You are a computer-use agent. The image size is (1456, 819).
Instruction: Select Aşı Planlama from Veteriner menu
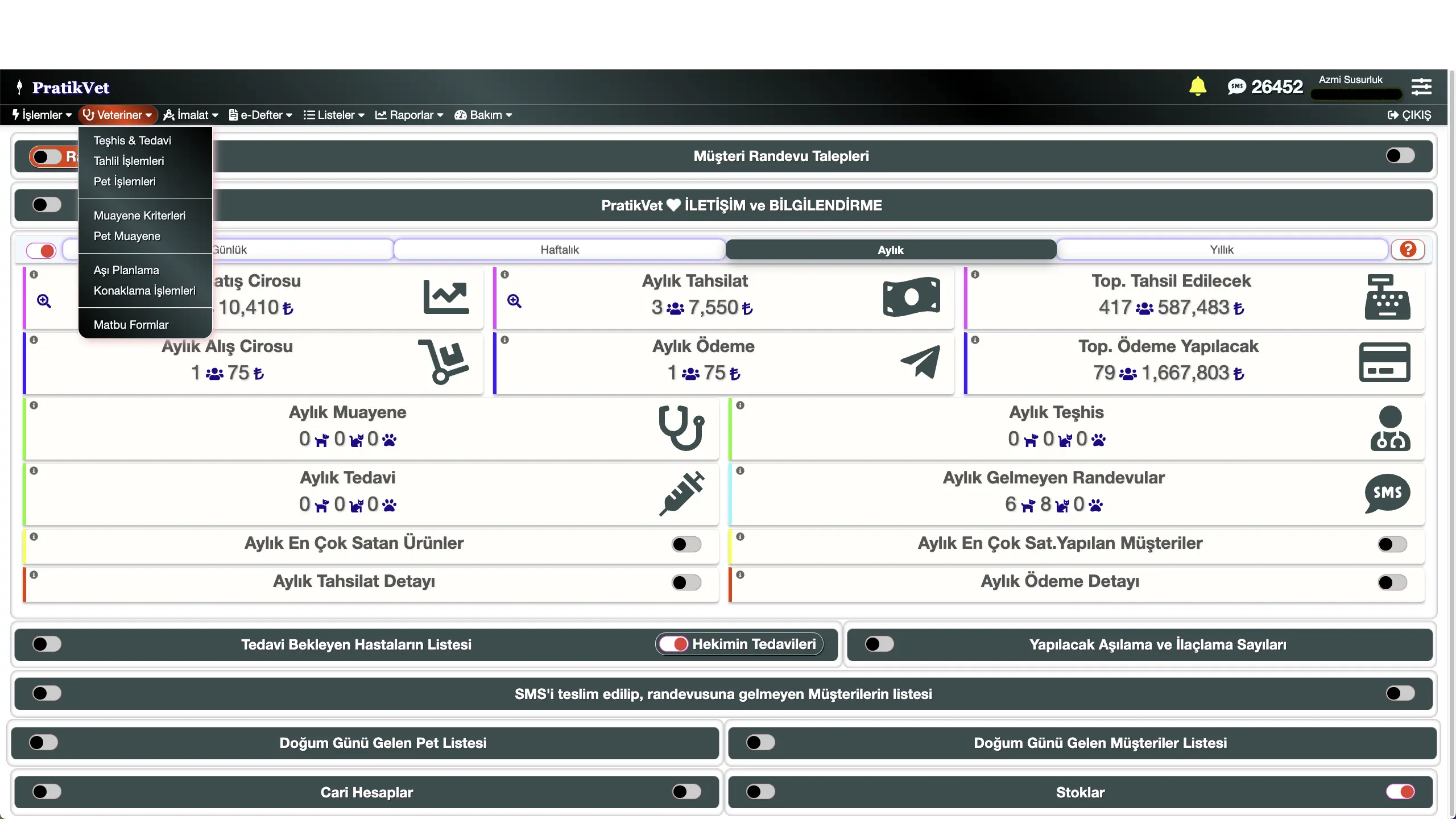click(x=126, y=270)
